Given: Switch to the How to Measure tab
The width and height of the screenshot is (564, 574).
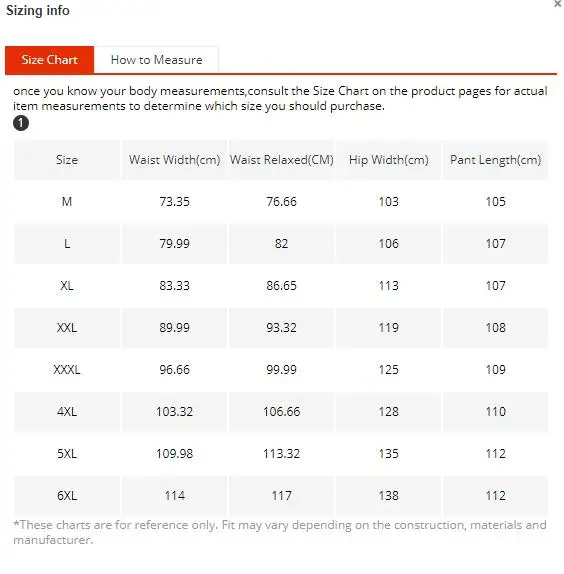Looking at the screenshot, I should [156, 60].
